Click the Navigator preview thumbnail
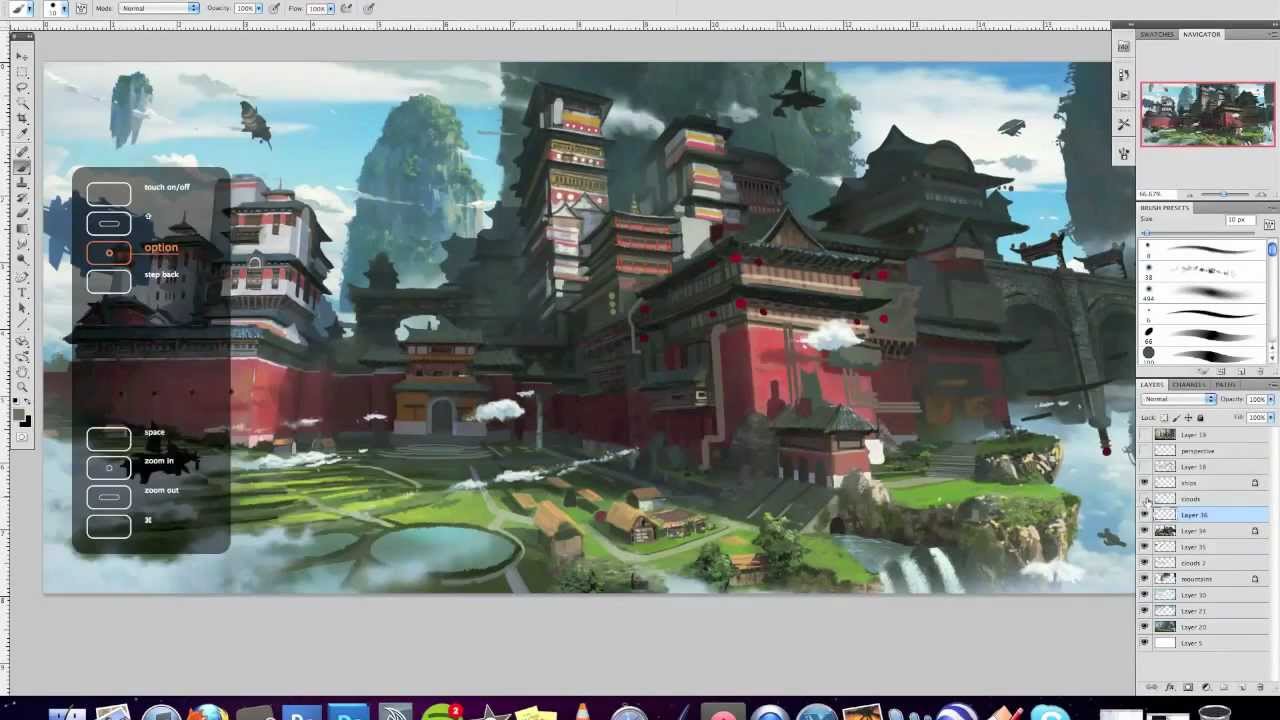Screen dimensions: 1280x720 (x=1208, y=114)
